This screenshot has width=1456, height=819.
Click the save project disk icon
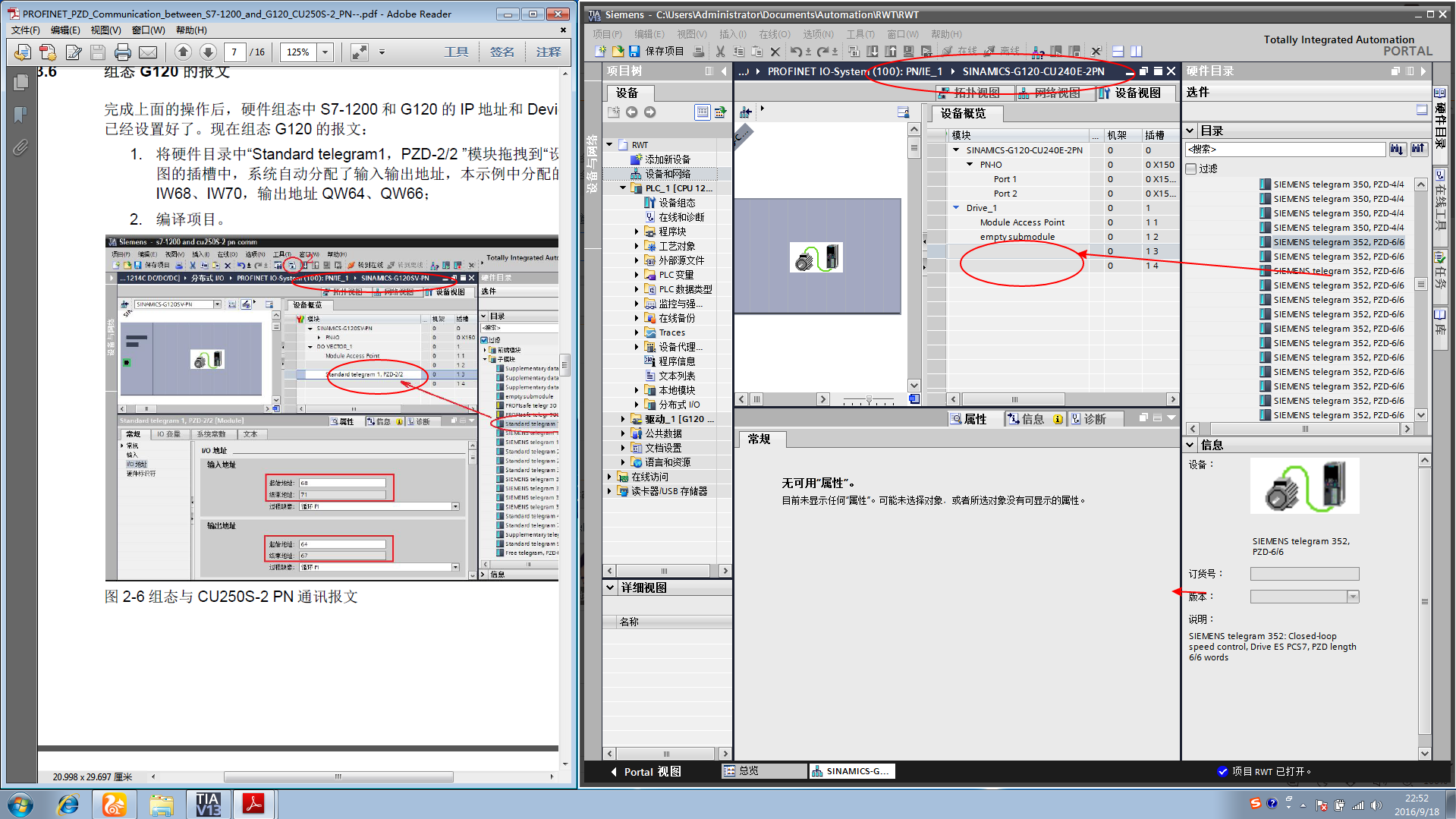click(635, 51)
